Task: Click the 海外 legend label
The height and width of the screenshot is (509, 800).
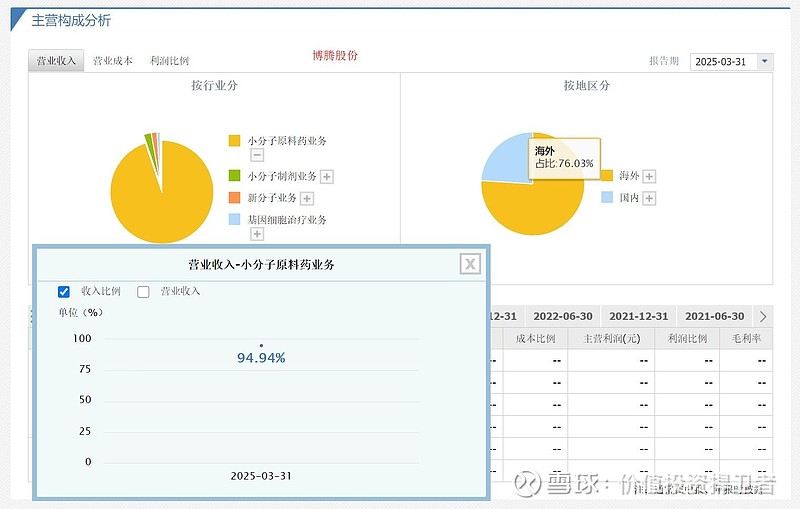Action: [x=629, y=176]
